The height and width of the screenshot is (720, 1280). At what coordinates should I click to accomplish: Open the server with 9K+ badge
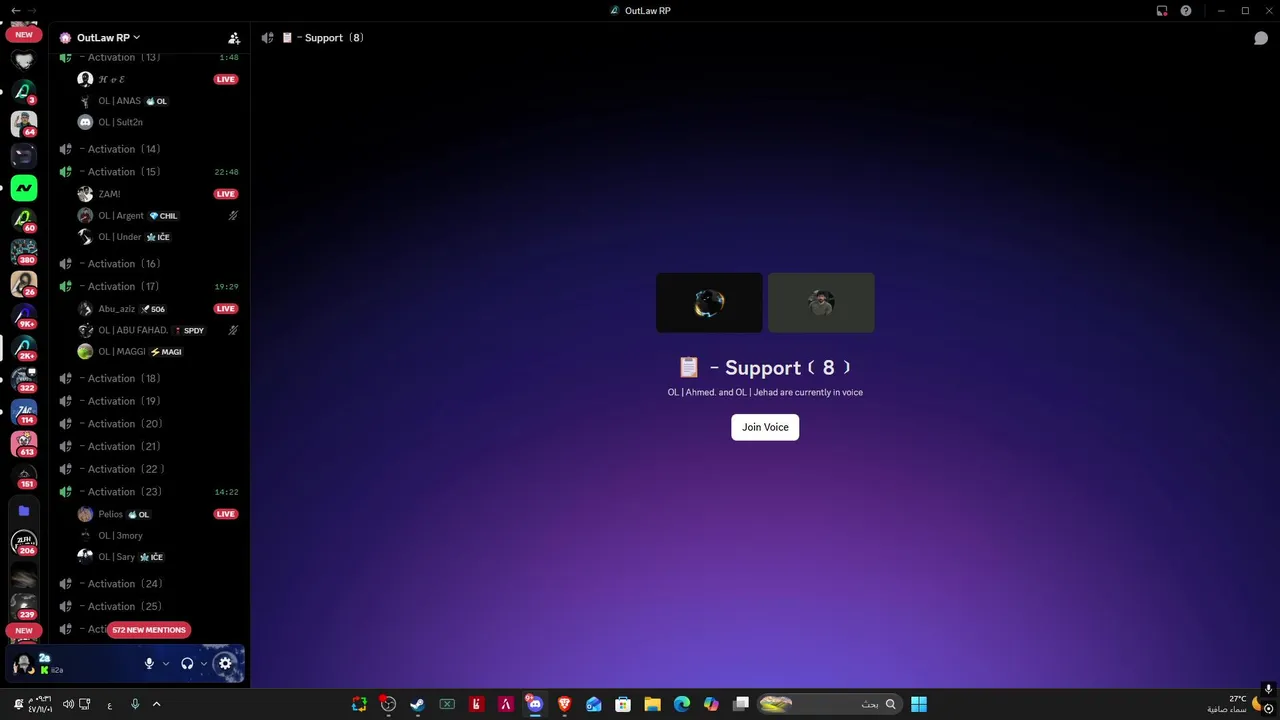[x=24, y=315]
